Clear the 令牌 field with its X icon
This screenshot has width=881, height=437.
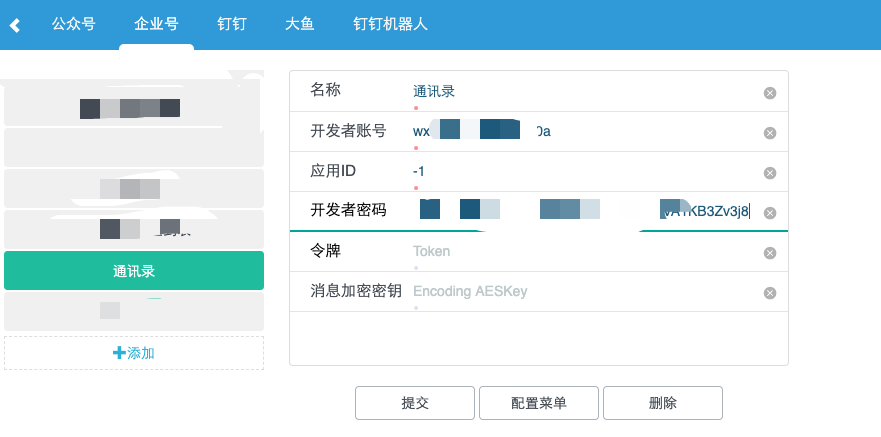pos(770,253)
